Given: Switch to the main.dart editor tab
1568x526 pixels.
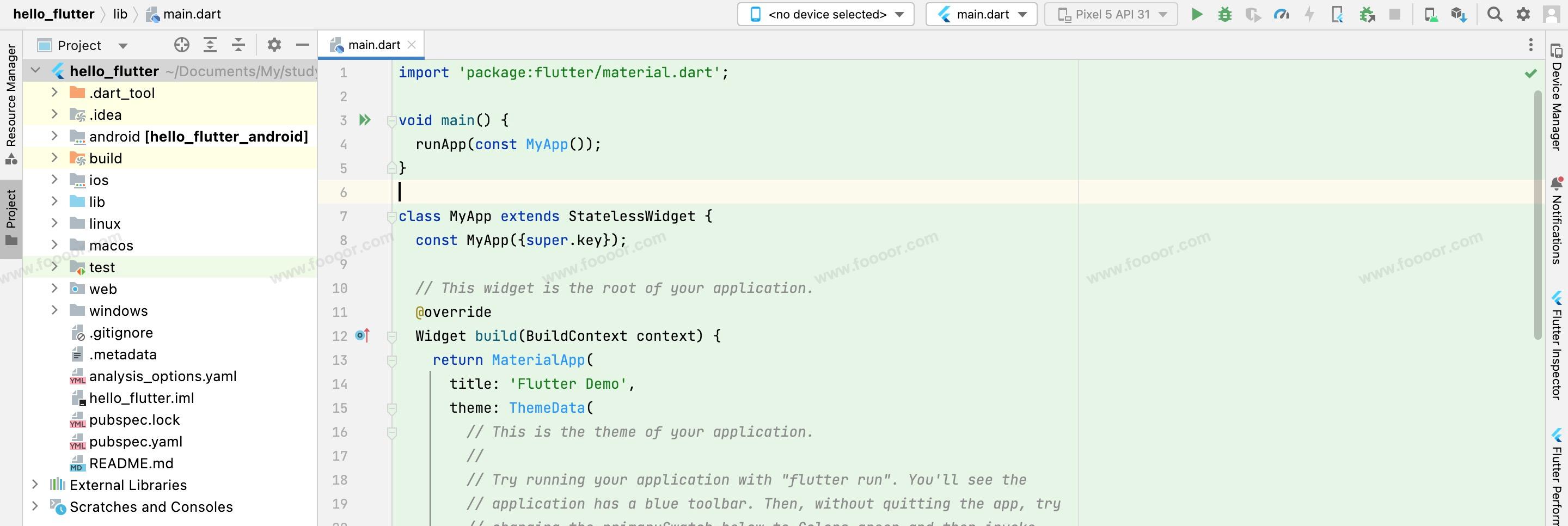Looking at the screenshot, I should [x=373, y=45].
